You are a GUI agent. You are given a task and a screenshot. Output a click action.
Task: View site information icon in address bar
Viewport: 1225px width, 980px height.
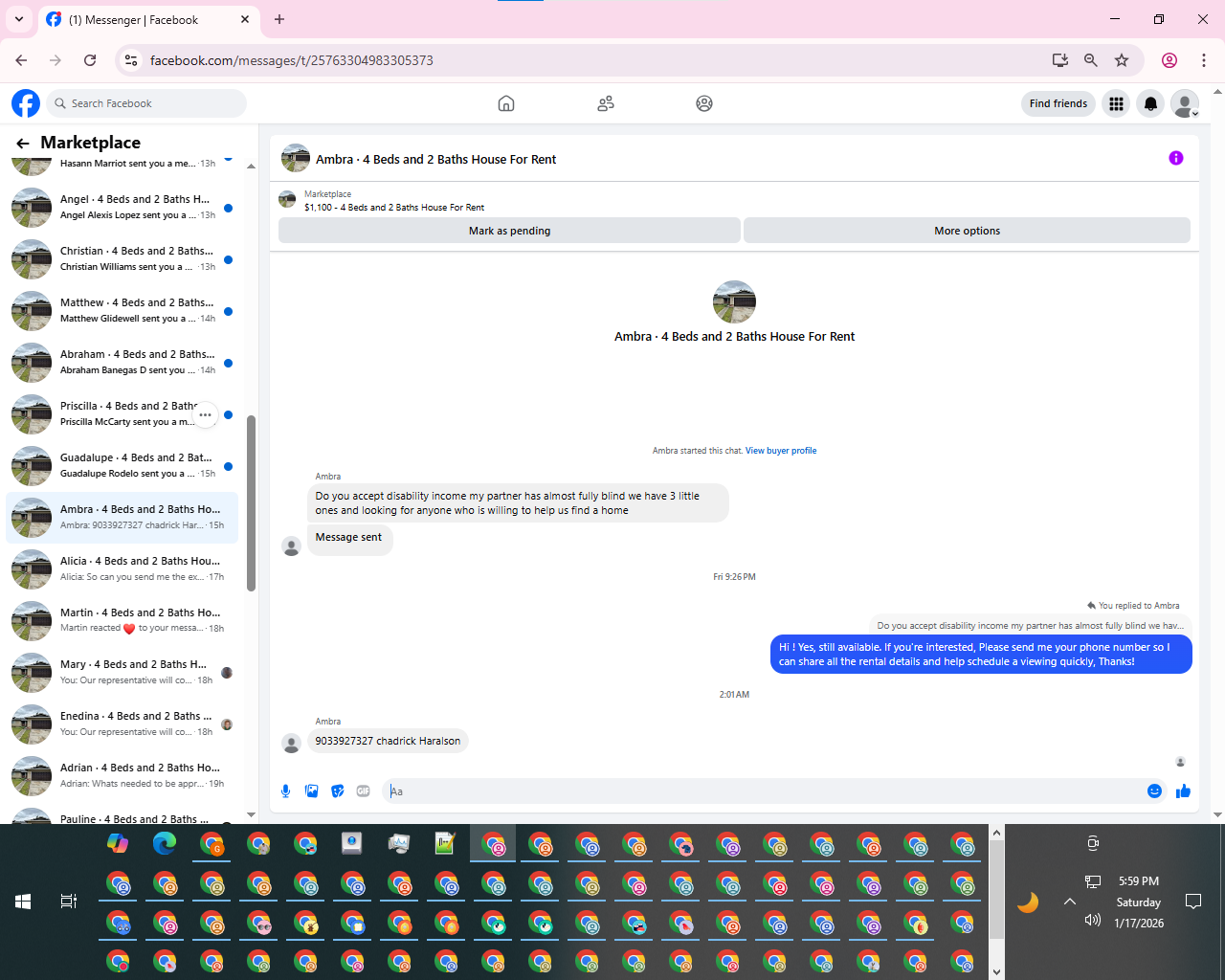coord(132,60)
